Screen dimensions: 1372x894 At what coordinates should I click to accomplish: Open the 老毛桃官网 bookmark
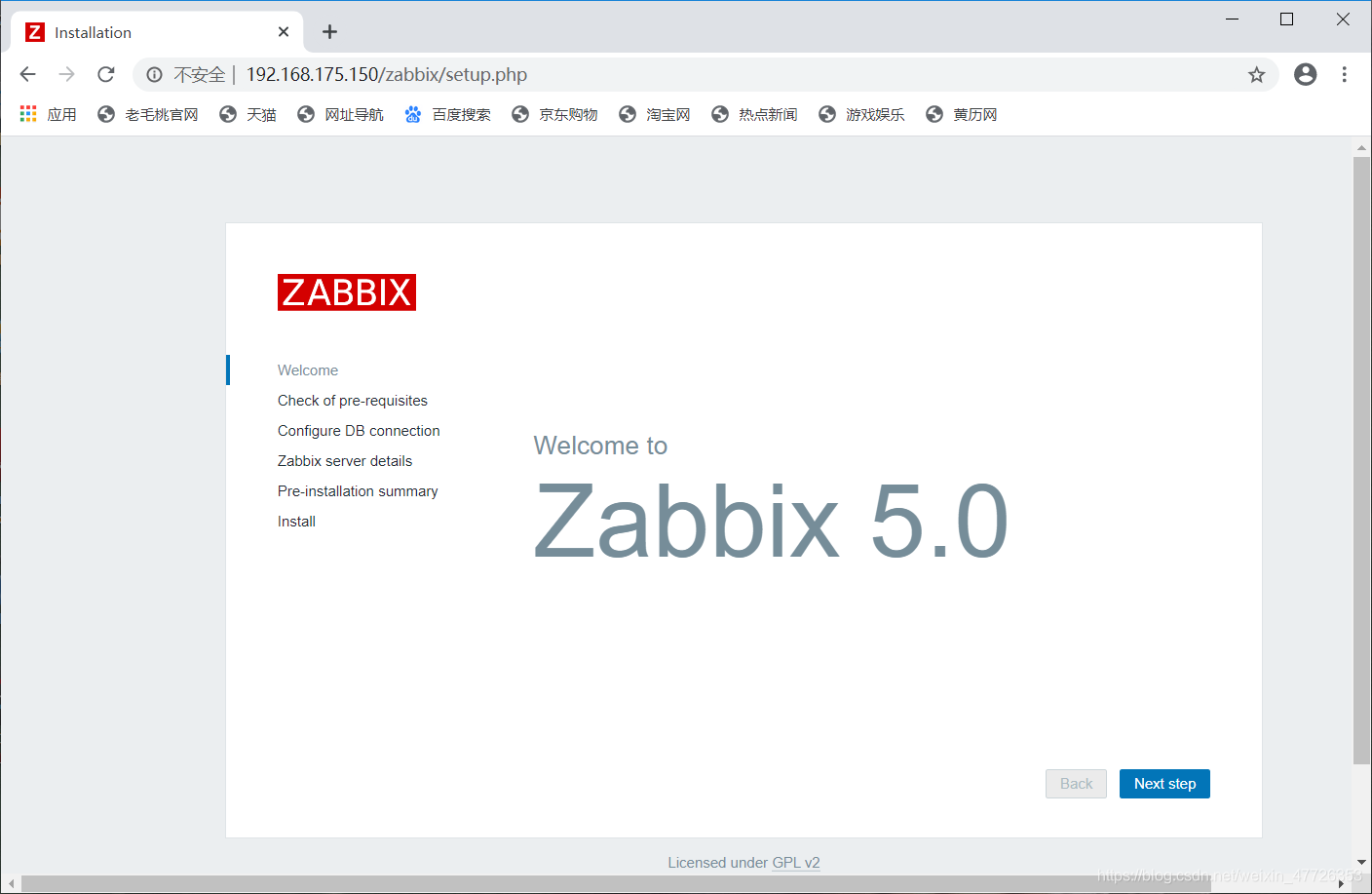click(x=148, y=114)
